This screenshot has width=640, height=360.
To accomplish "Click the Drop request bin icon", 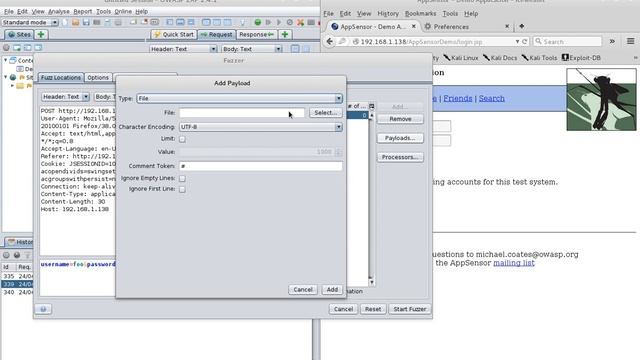I will (x=289, y=22).
